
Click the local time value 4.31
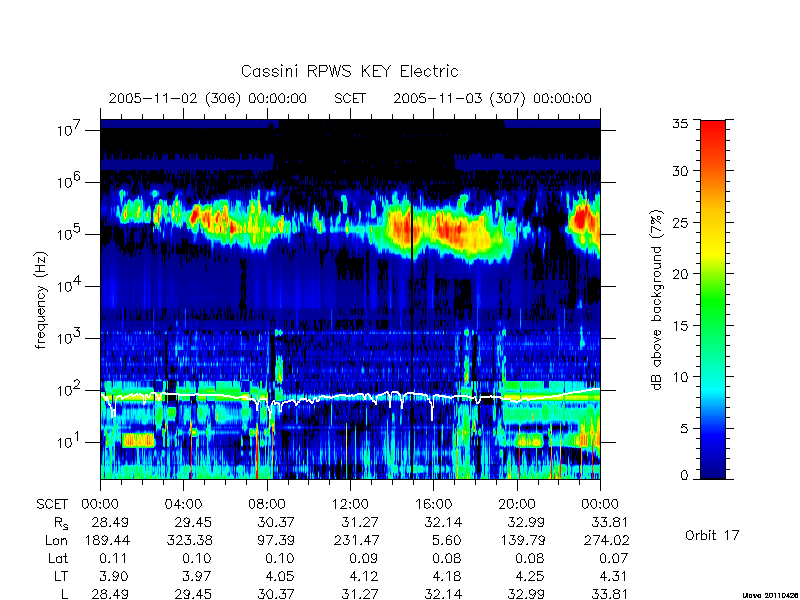(613, 577)
